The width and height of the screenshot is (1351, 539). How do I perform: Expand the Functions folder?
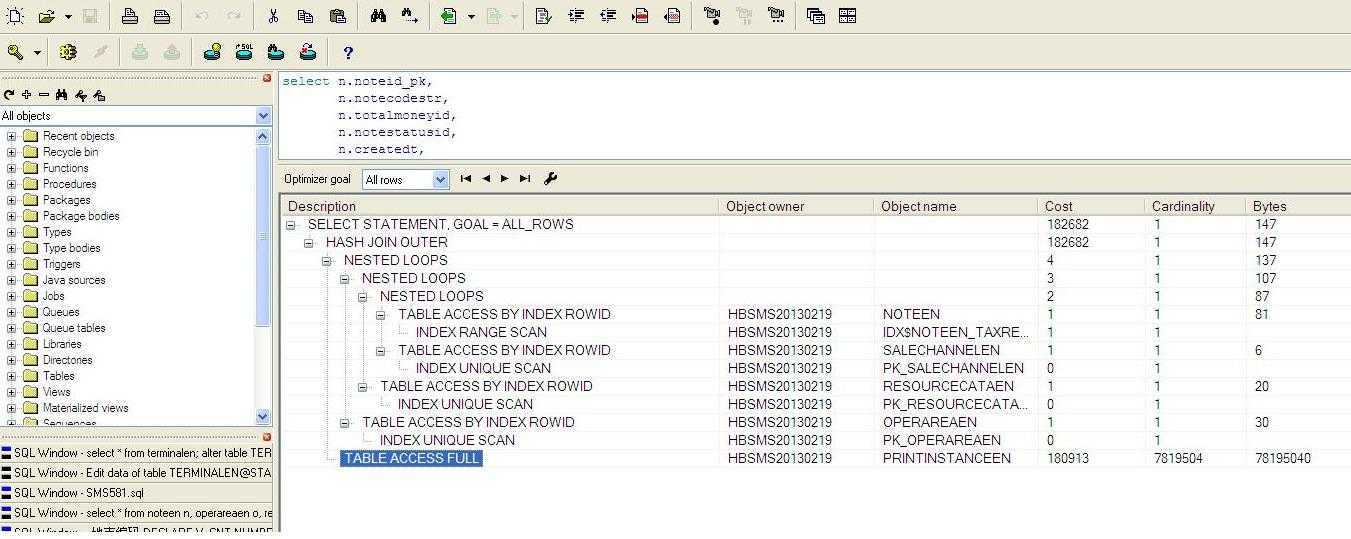[11, 168]
